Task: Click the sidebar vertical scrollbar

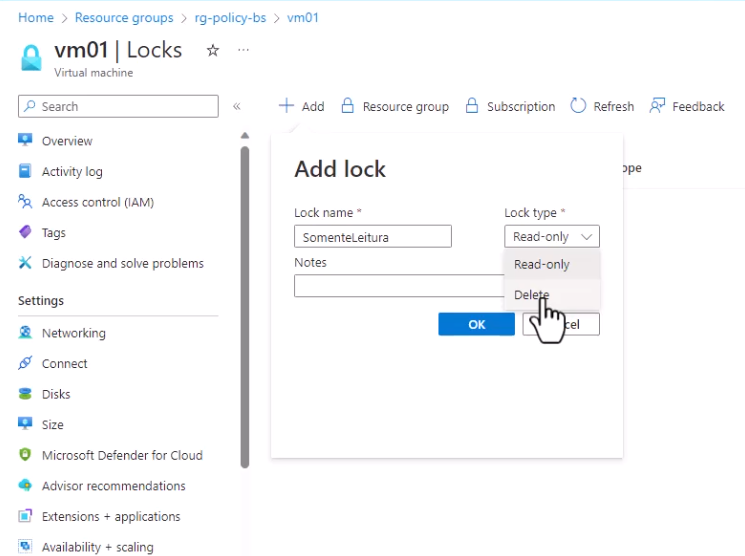Action: 245,307
